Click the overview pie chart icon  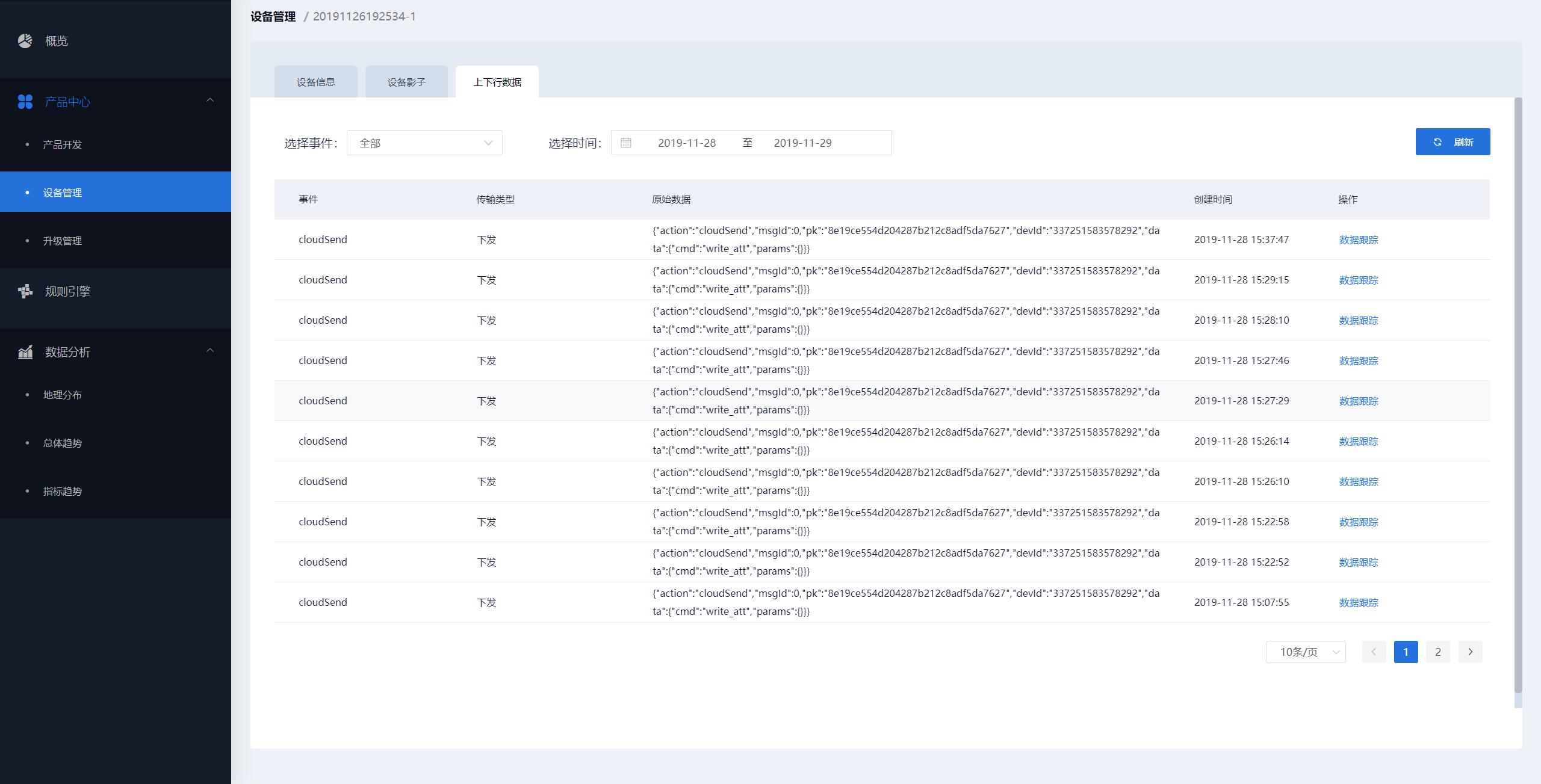tap(25, 41)
